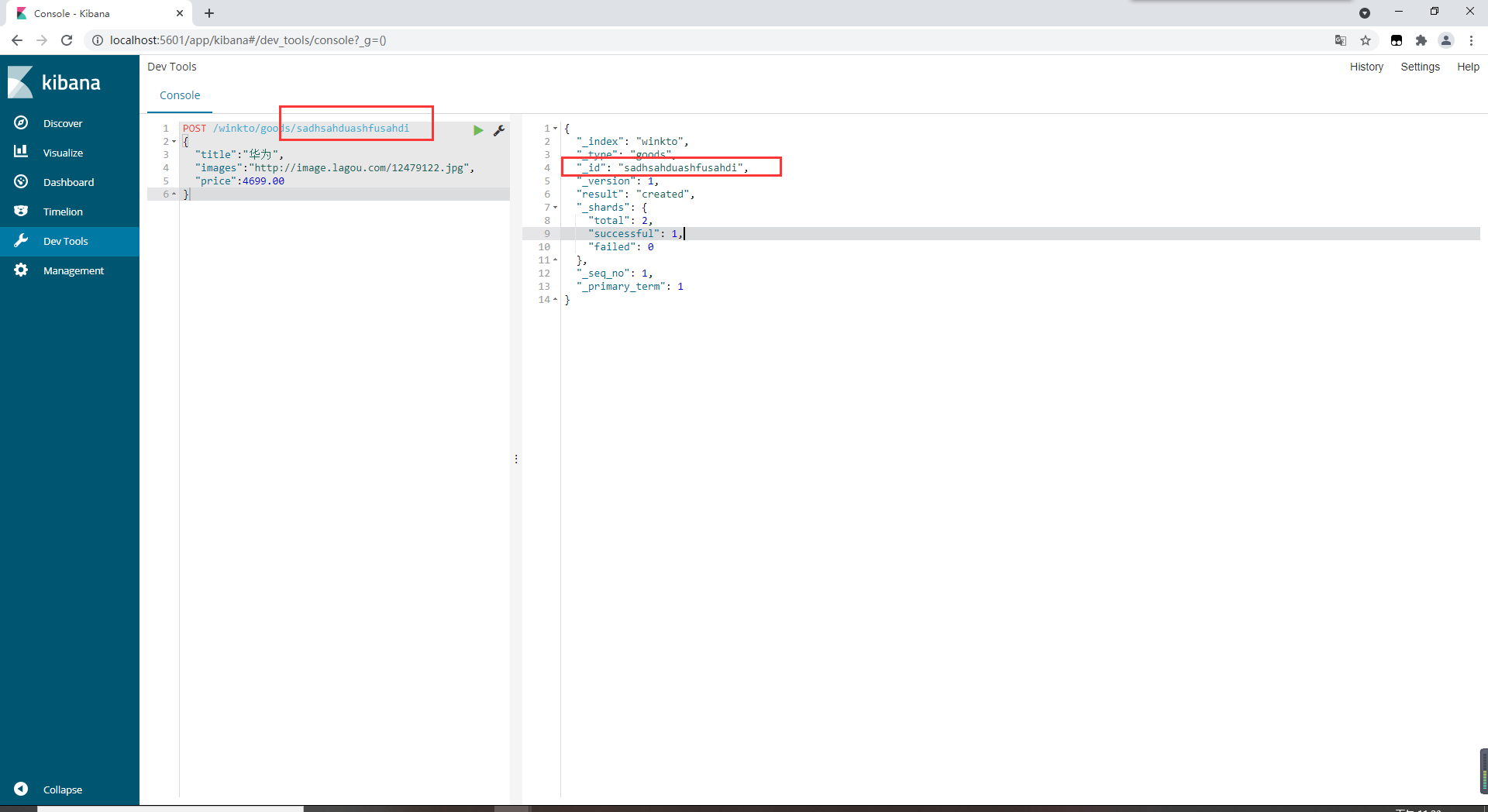The width and height of the screenshot is (1488, 812).
Task: Click the page vertical scrollbar thumb
Action: point(1483,771)
